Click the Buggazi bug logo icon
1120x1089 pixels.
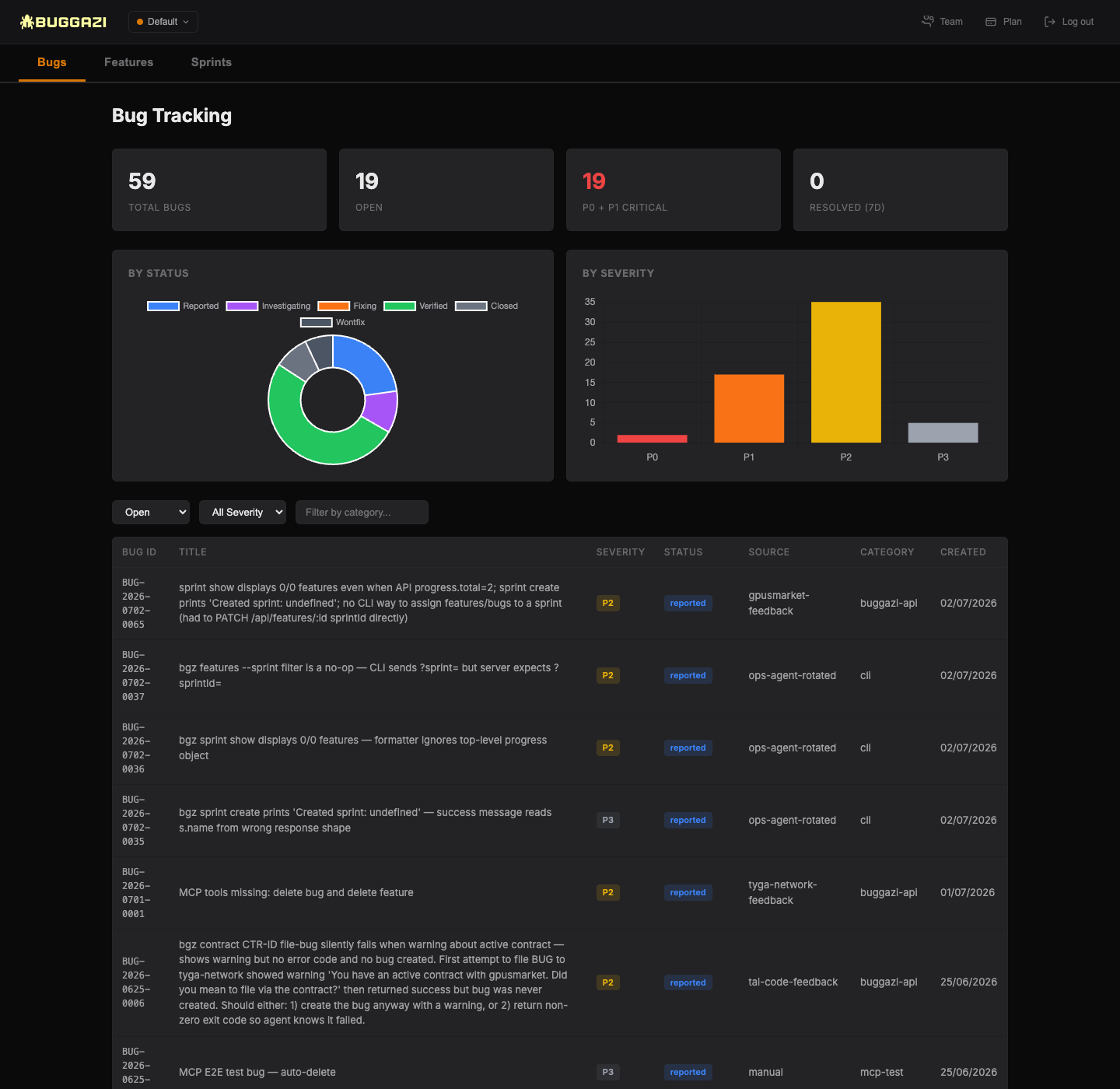(x=27, y=22)
